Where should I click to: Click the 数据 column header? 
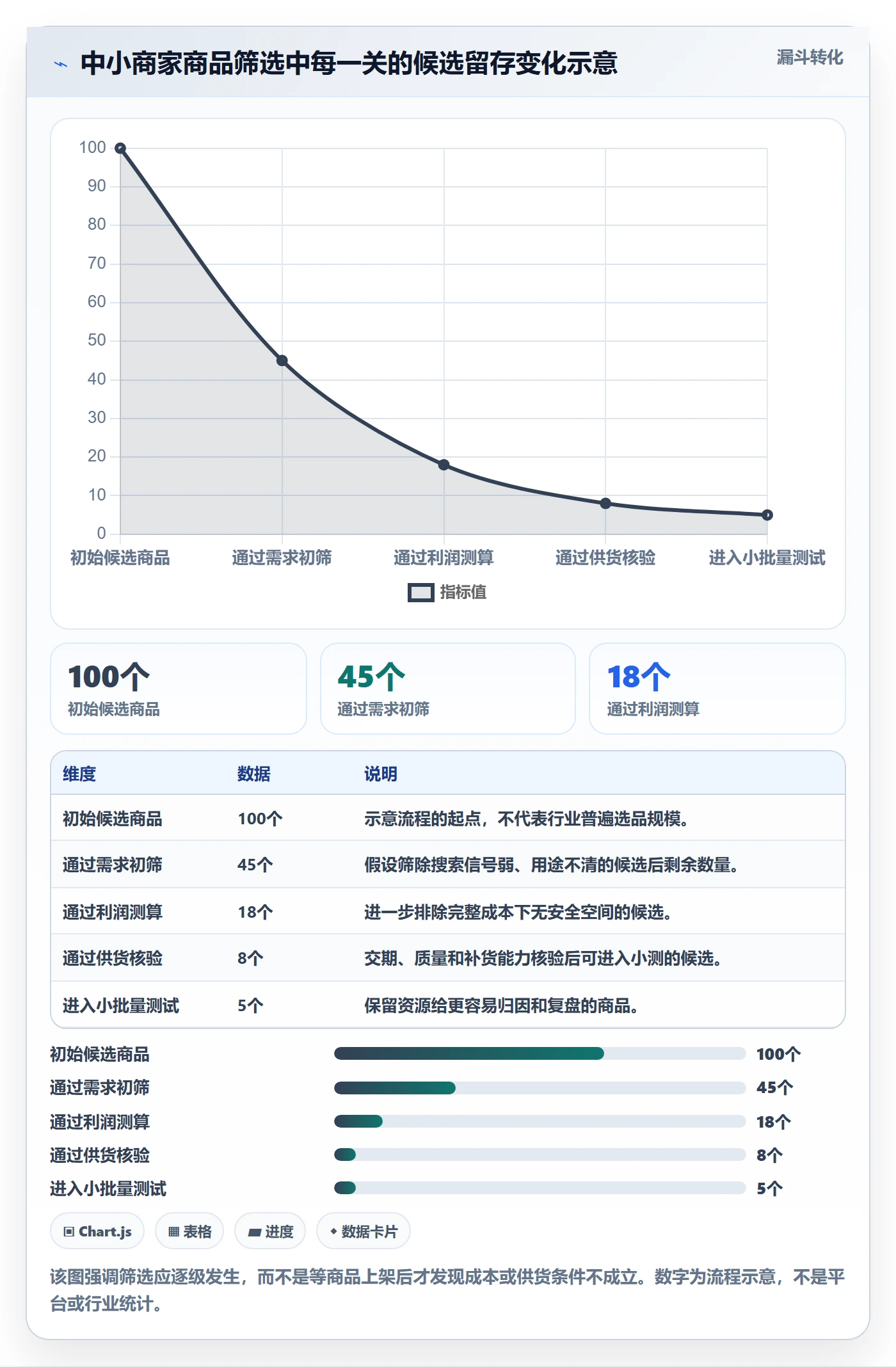[x=254, y=774]
